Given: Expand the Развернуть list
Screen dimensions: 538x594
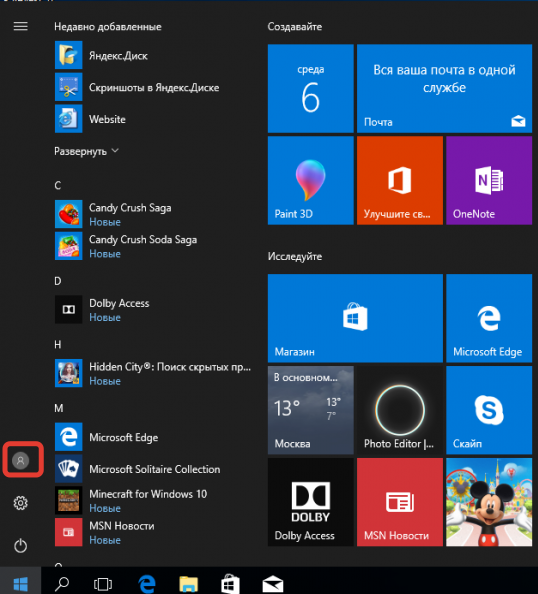Looking at the screenshot, I should coord(86,151).
